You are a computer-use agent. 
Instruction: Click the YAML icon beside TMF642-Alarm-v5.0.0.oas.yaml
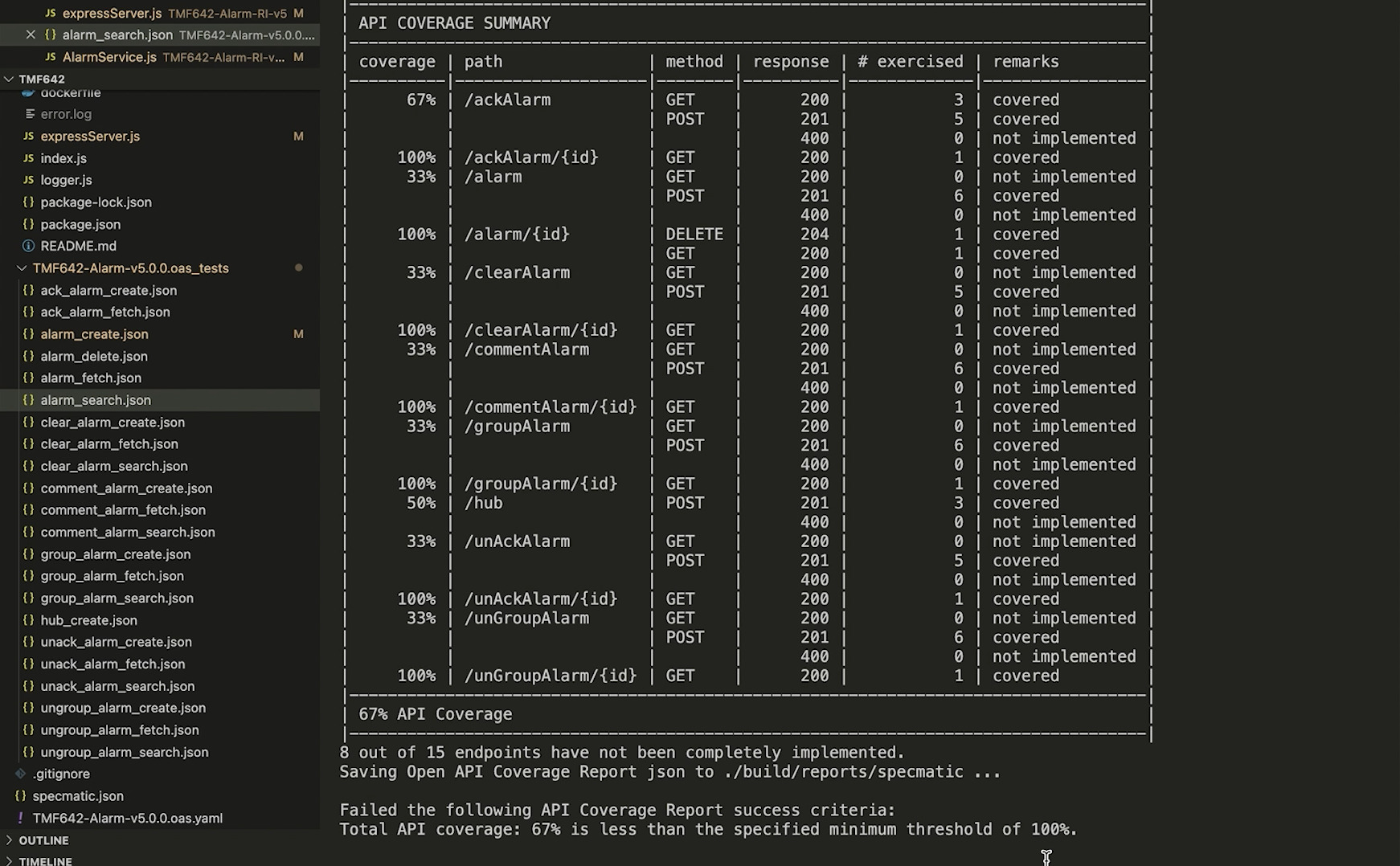point(21,818)
